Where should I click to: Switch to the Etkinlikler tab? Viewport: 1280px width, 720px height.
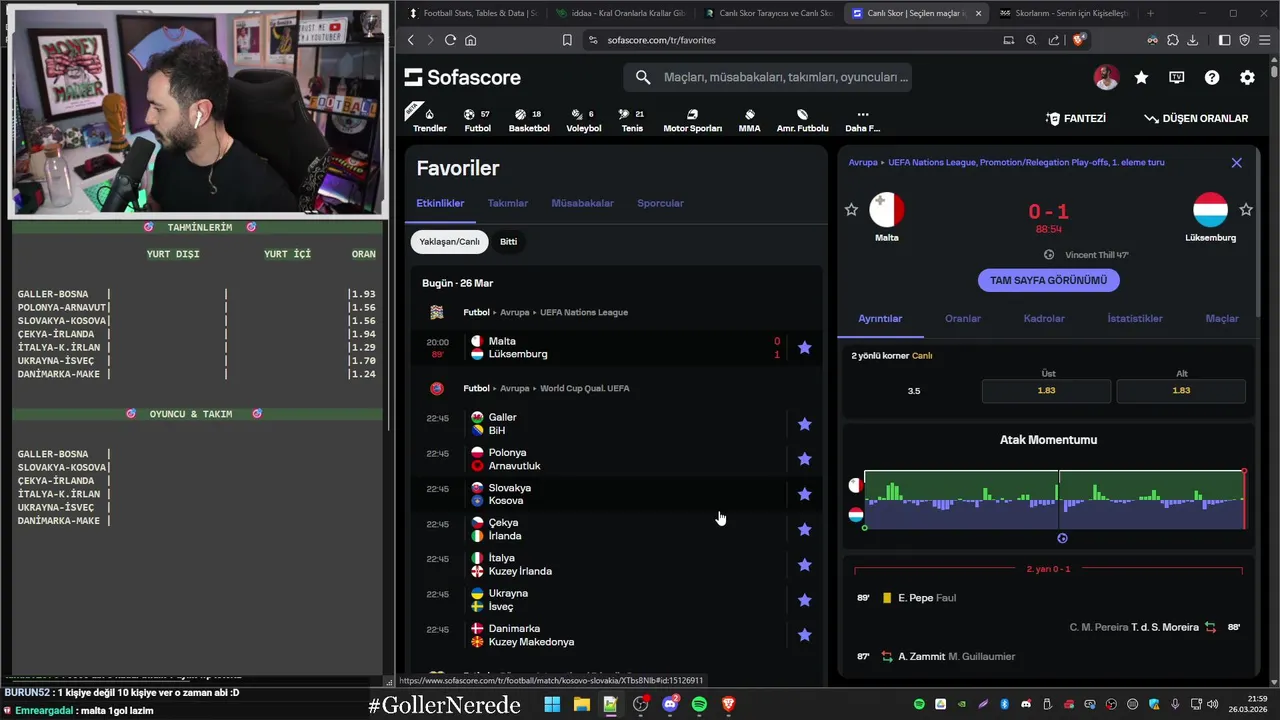(x=440, y=203)
